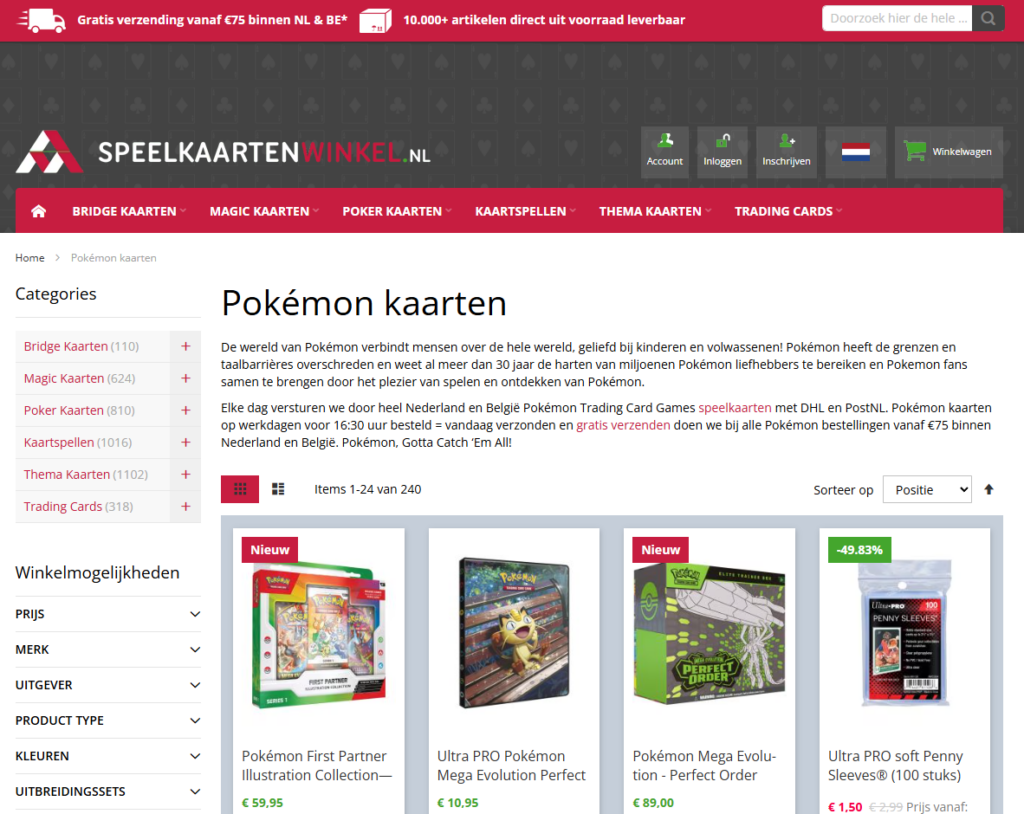The height and width of the screenshot is (814, 1024).
Task: Click the truck icon for free shipping info
Action: click(40, 18)
